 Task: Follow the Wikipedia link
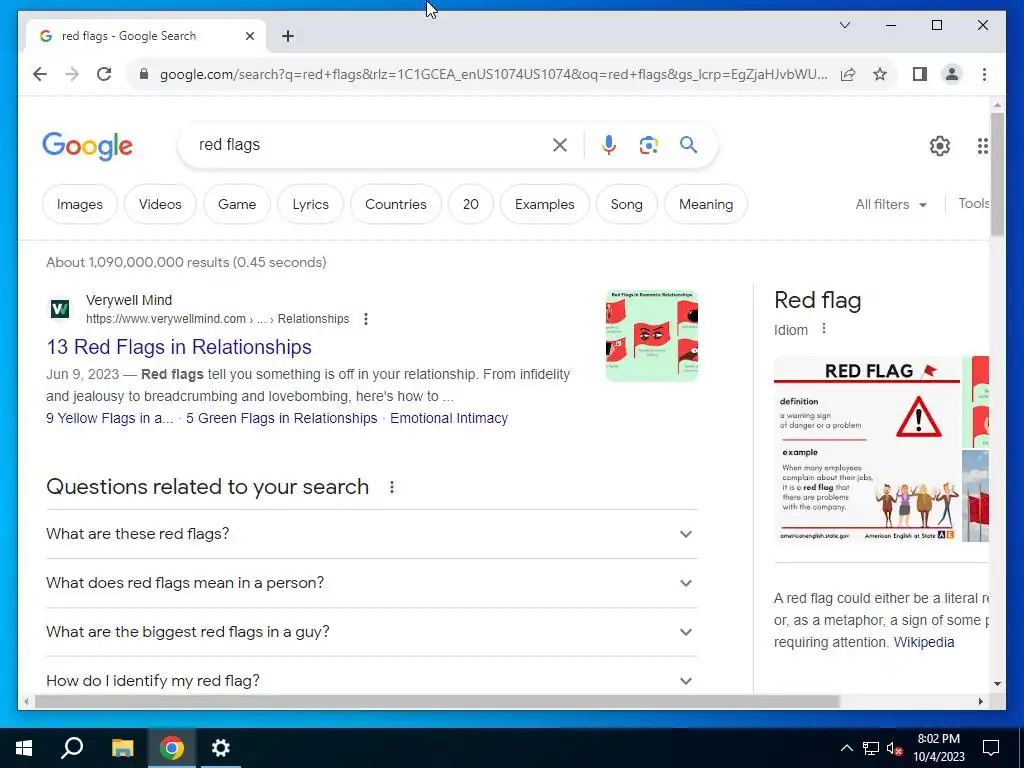pos(923,642)
